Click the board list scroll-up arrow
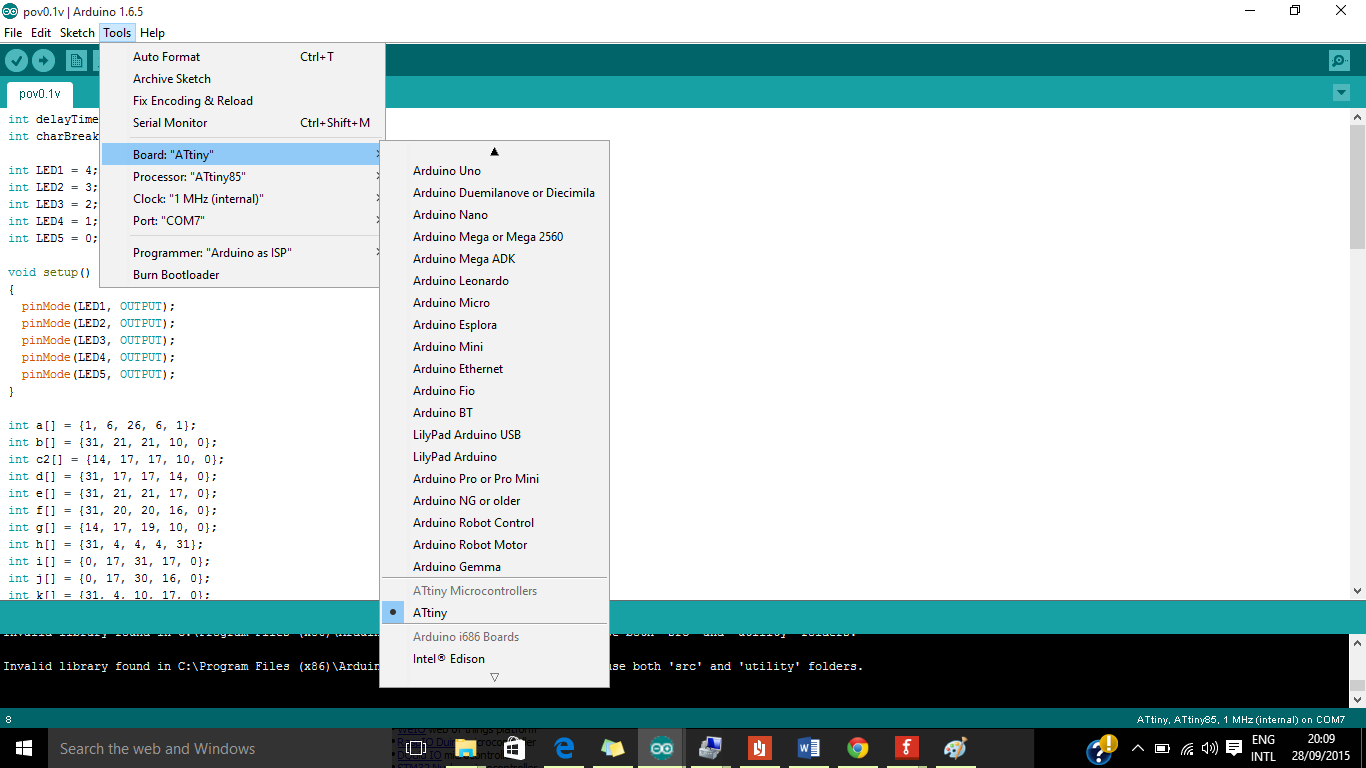Image resolution: width=1366 pixels, height=768 pixels. [494, 152]
